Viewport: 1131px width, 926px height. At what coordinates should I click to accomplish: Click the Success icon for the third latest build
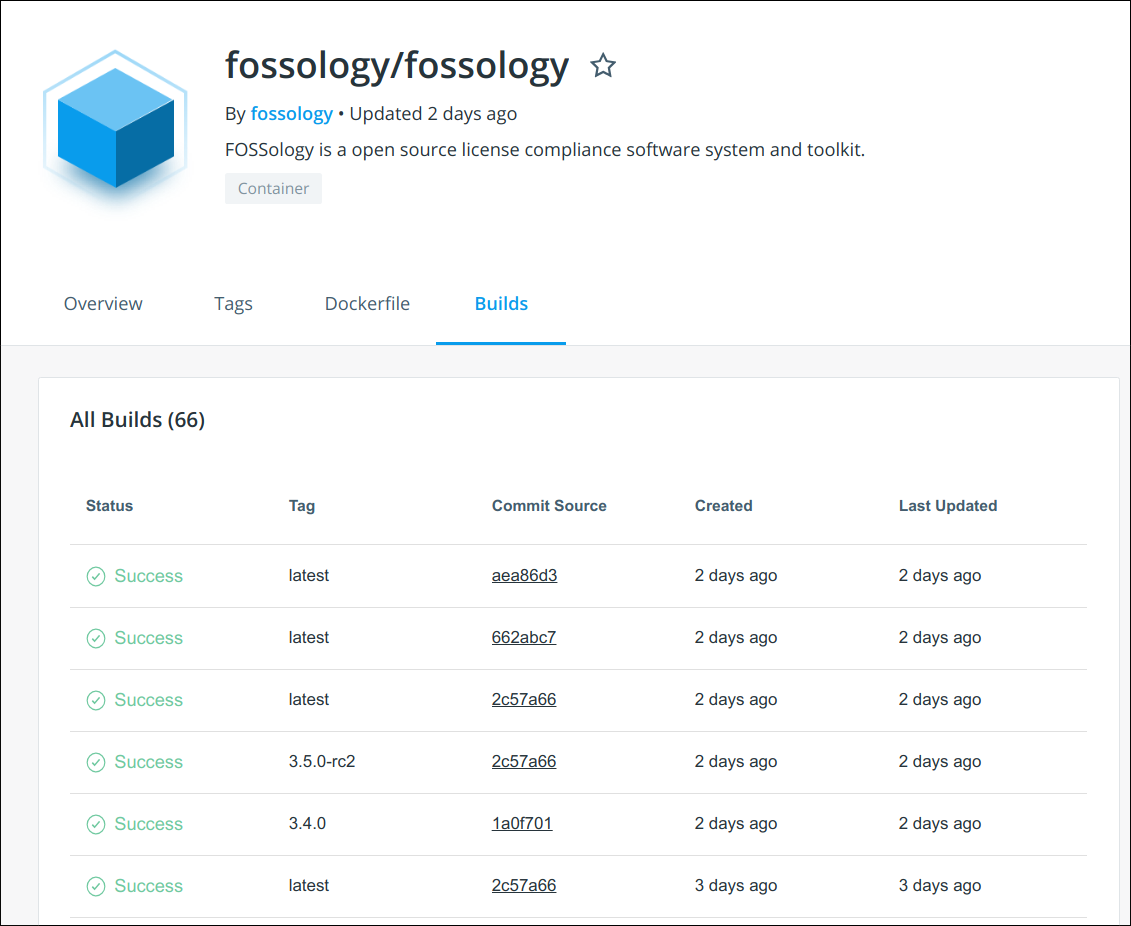(96, 700)
